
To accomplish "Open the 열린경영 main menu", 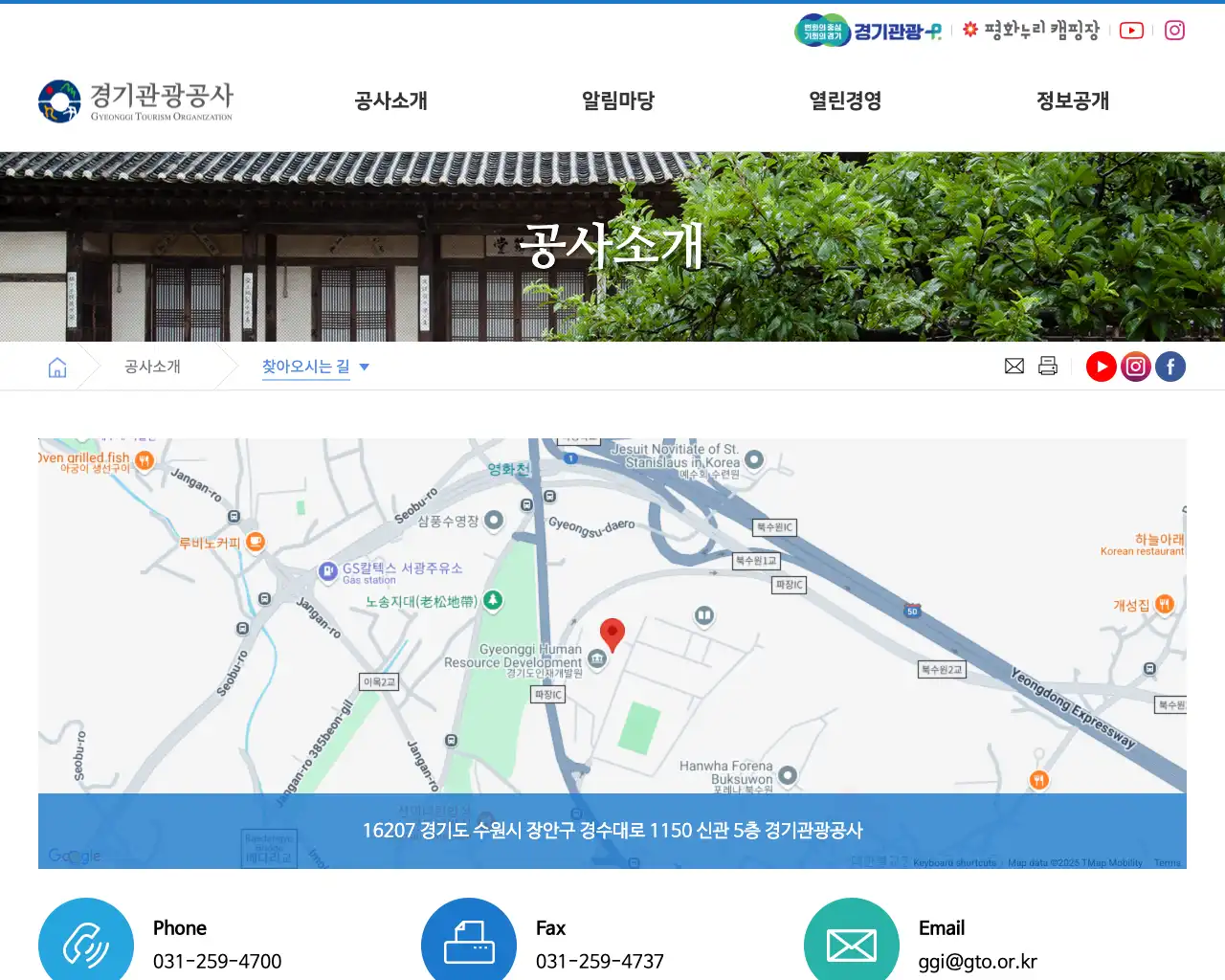I will pyautogui.click(x=845, y=100).
